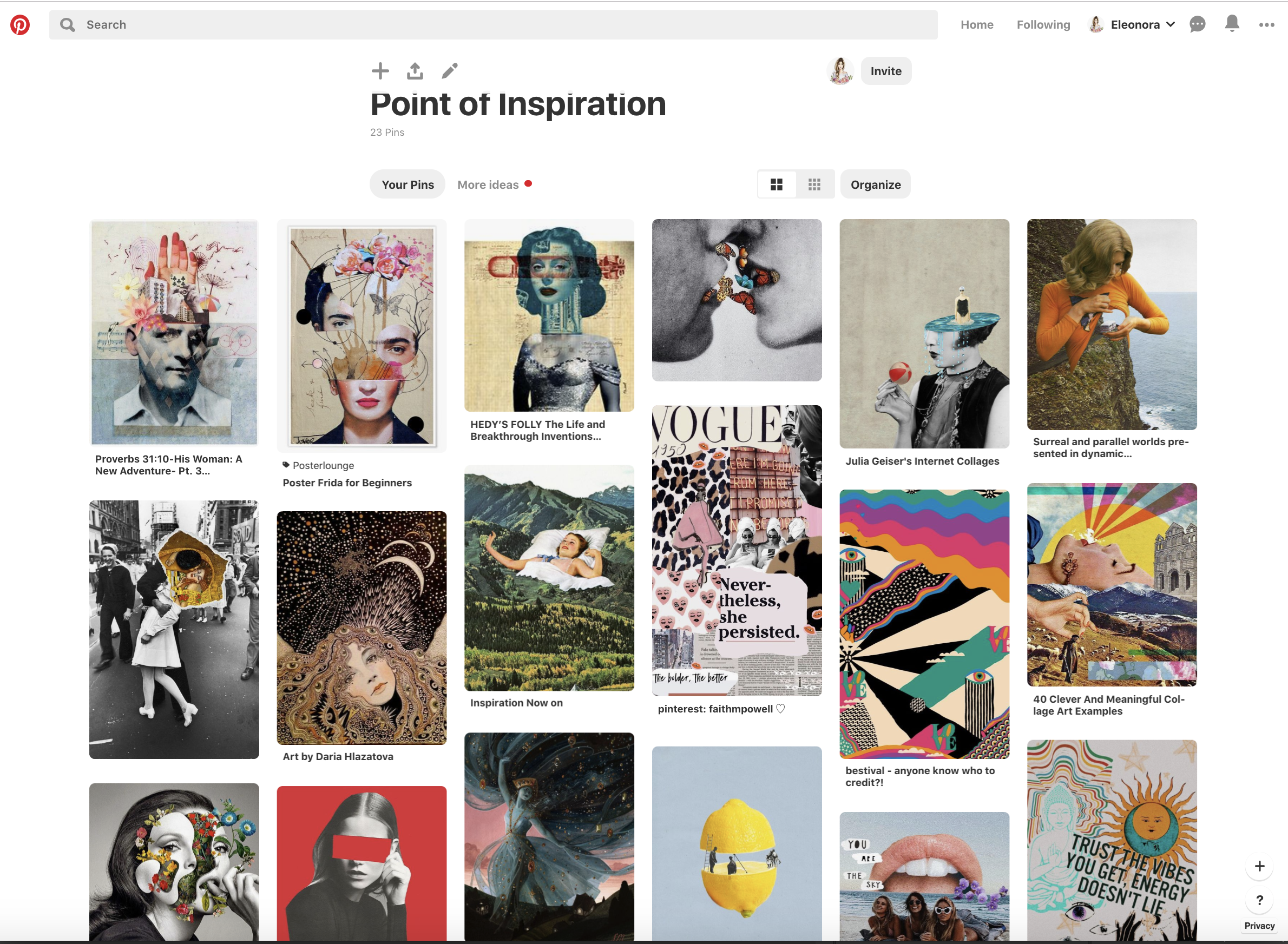The image size is (1288, 944).
Task: Open the Poster Frida for Beginners pin
Action: [x=362, y=337]
